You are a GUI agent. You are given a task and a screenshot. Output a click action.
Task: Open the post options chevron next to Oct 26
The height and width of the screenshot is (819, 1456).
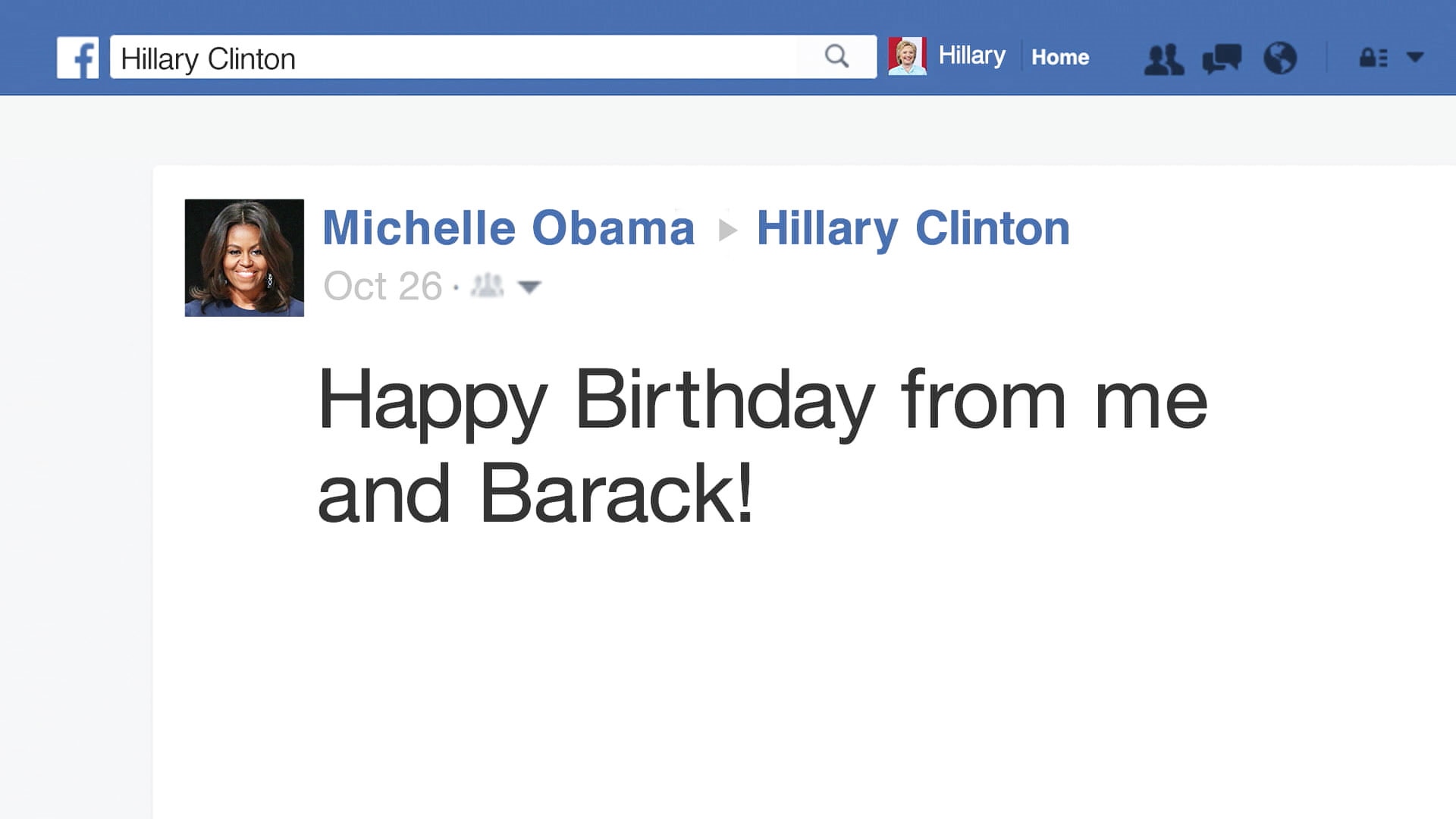(x=531, y=287)
